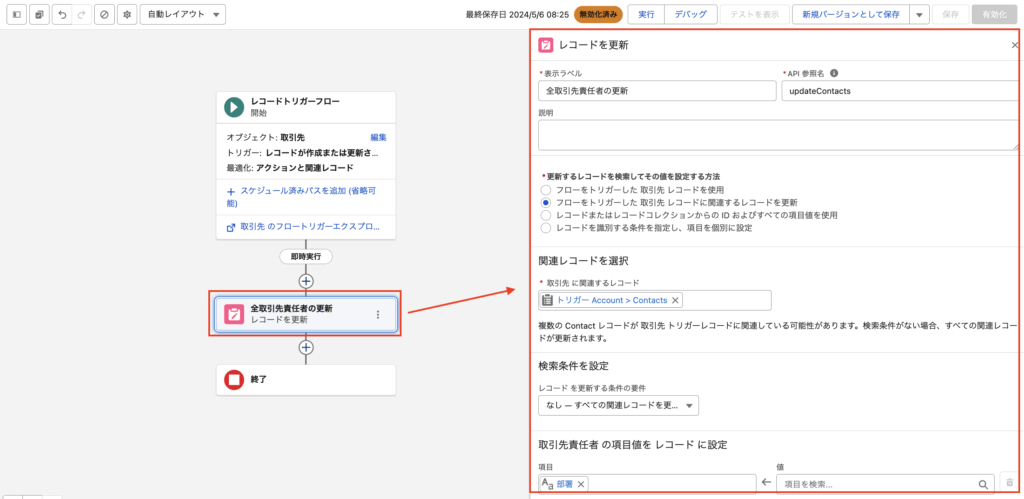Select radio レコードを識別する条件を指定し、項目を個別に設定

[x=545, y=227]
